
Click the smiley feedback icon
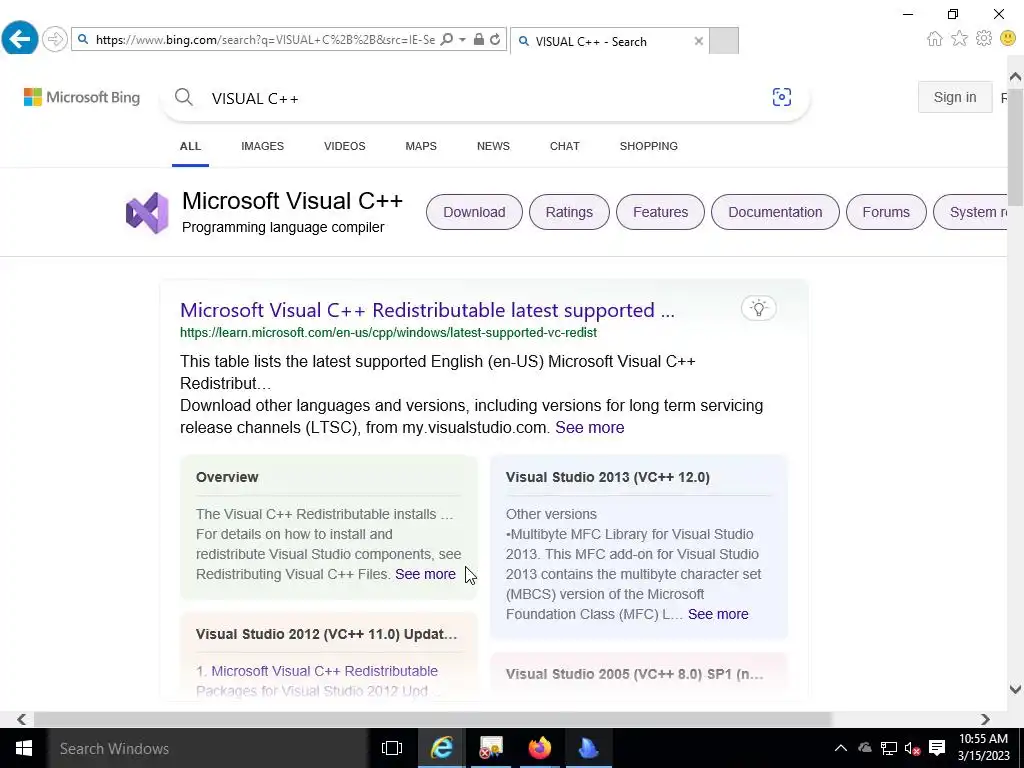(1008, 39)
